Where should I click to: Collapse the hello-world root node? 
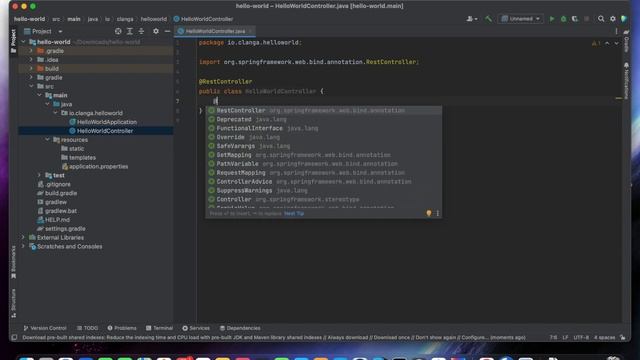(23, 42)
